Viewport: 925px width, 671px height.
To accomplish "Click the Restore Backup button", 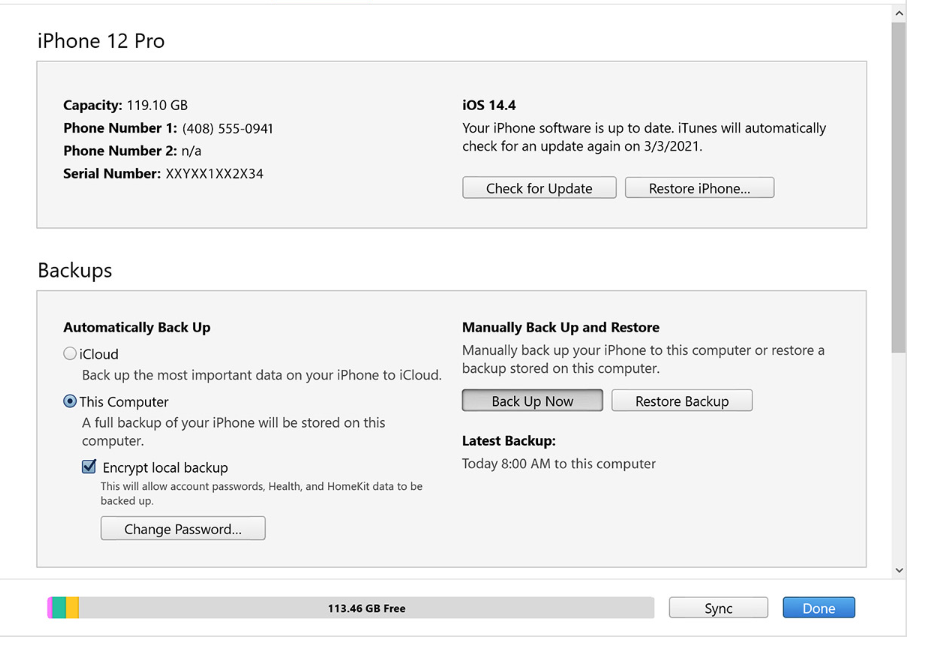I will click(681, 401).
